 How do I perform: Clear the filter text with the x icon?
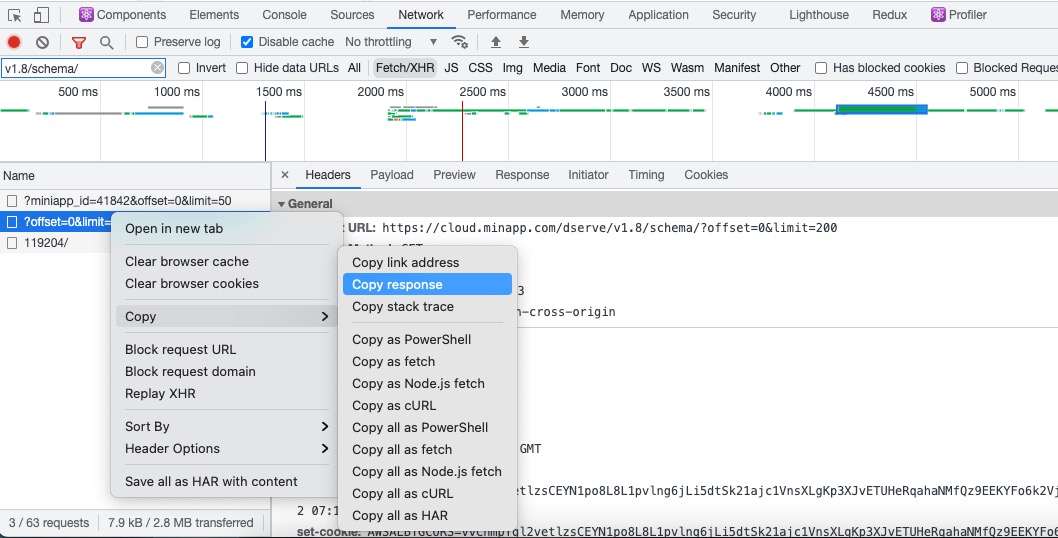[157, 68]
